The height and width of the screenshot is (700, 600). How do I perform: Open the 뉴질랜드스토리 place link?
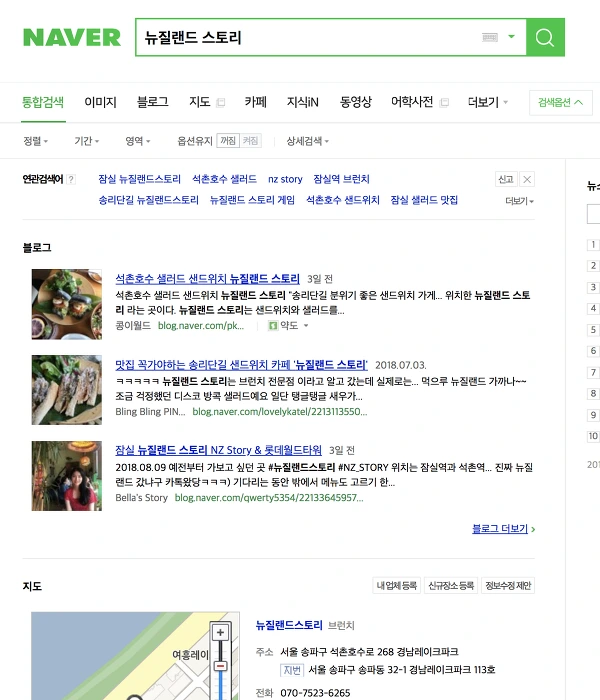coord(289,625)
